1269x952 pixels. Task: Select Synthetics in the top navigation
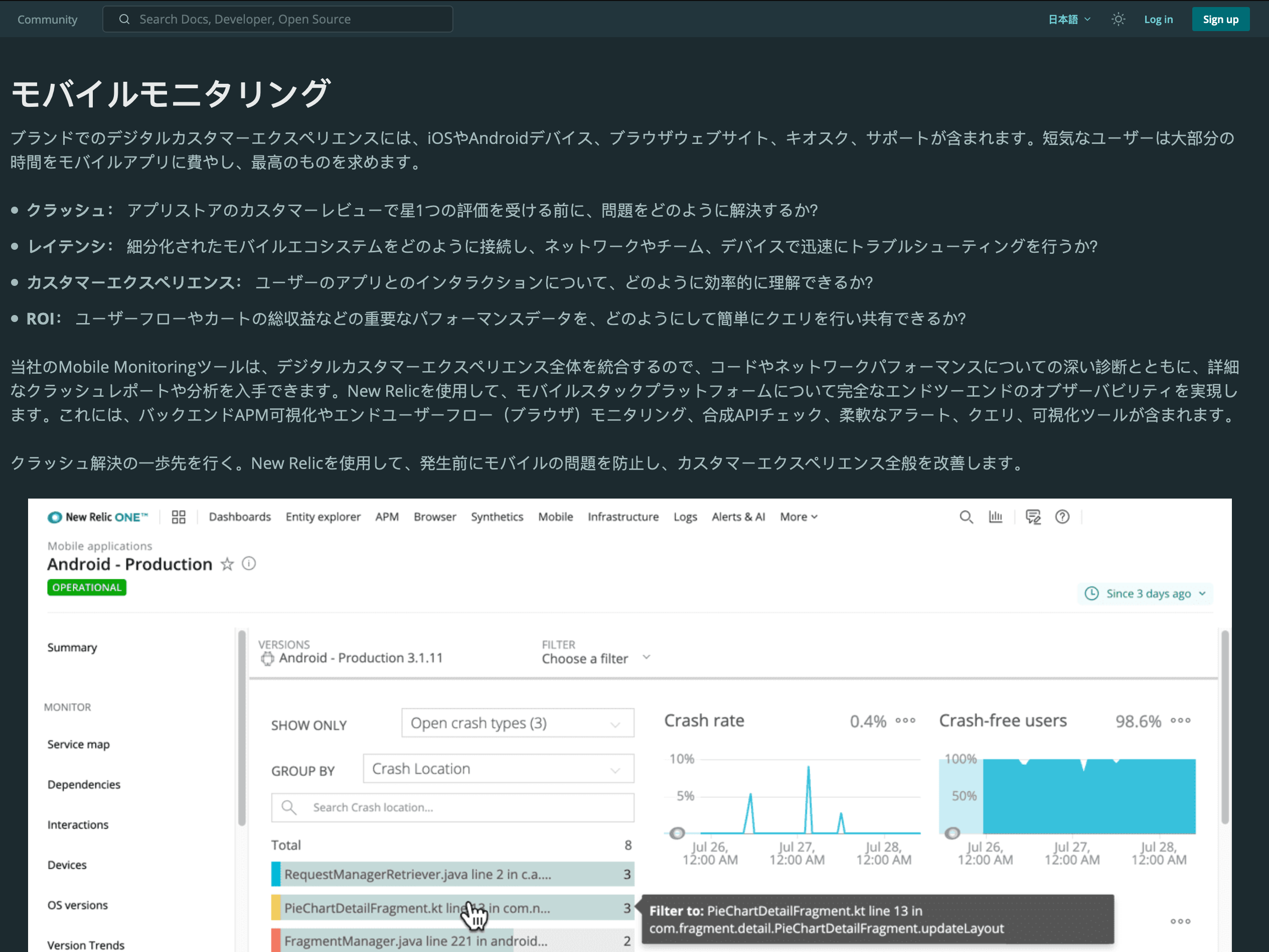tap(497, 517)
